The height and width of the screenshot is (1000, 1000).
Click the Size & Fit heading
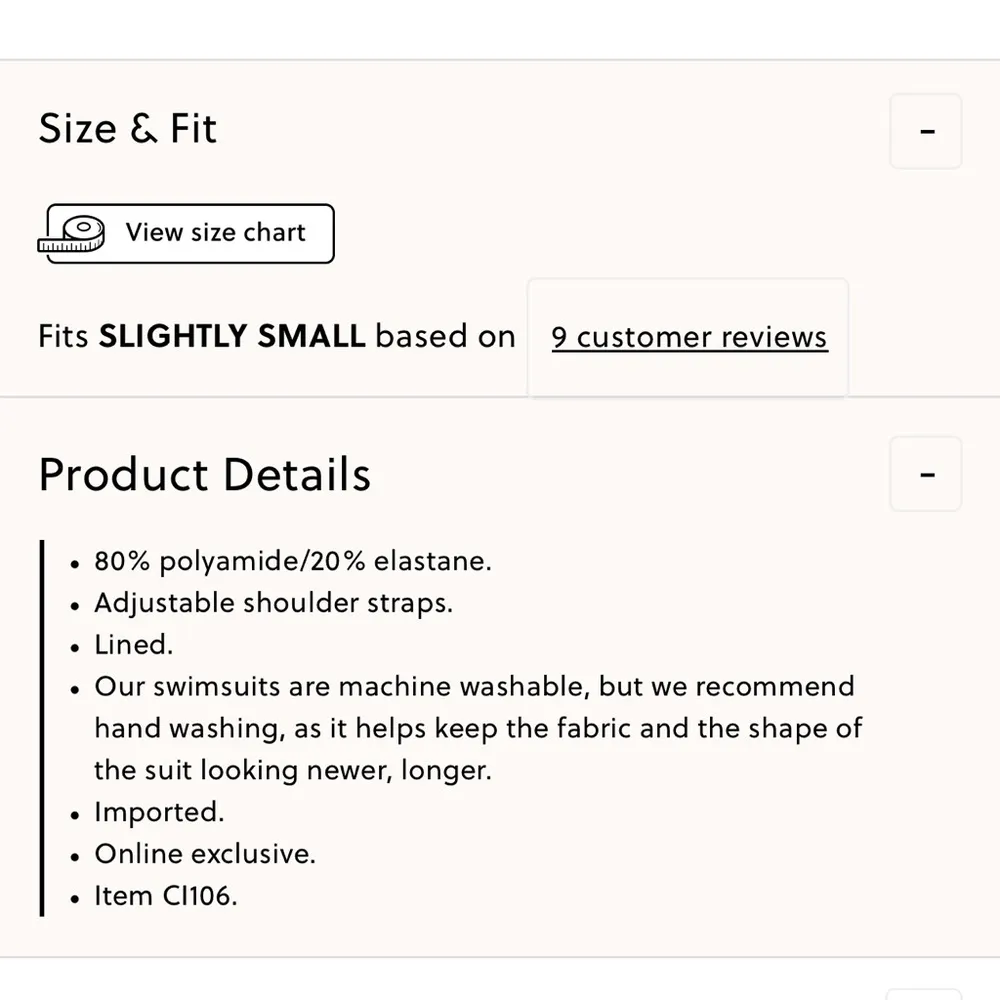coord(128,129)
